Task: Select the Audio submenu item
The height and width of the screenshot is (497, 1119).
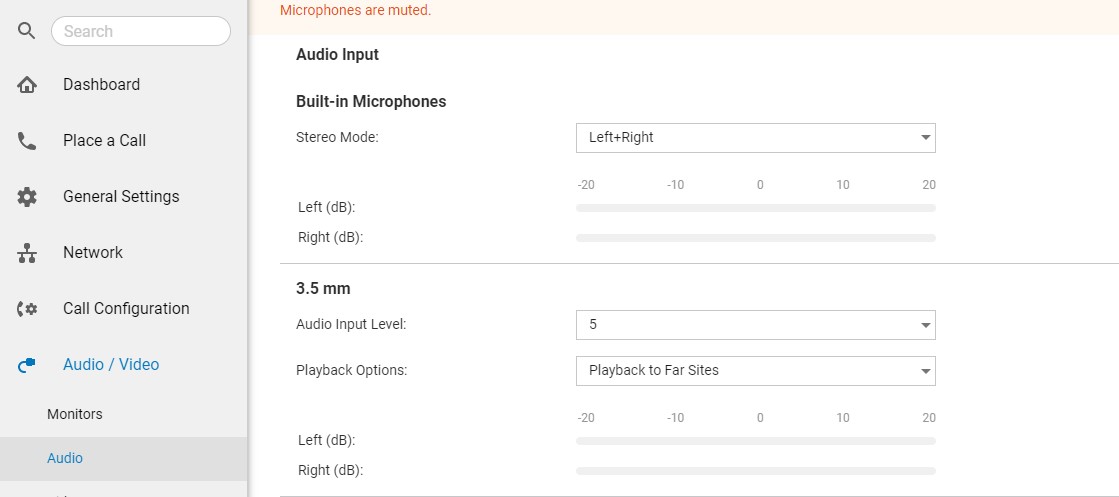Action: coord(65,458)
